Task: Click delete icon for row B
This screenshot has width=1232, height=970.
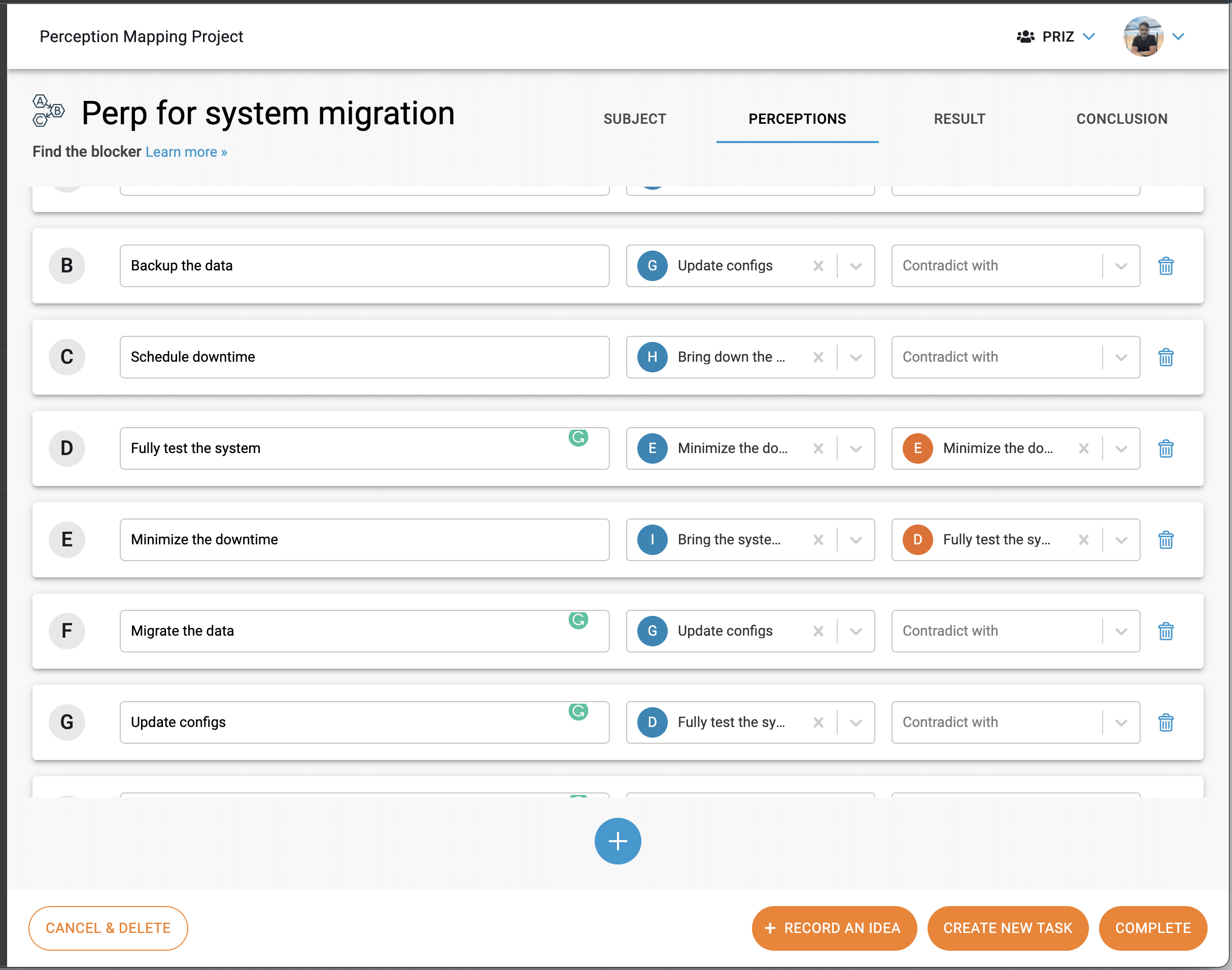Action: click(x=1166, y=266)
